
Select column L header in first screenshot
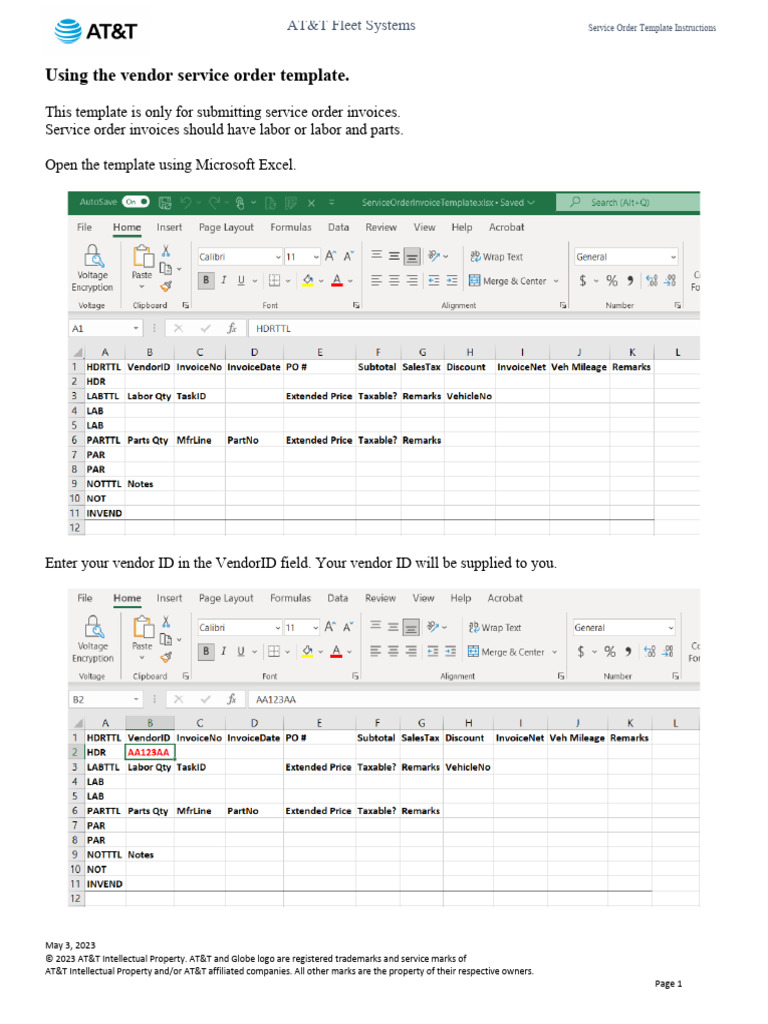tap(678, 352)
